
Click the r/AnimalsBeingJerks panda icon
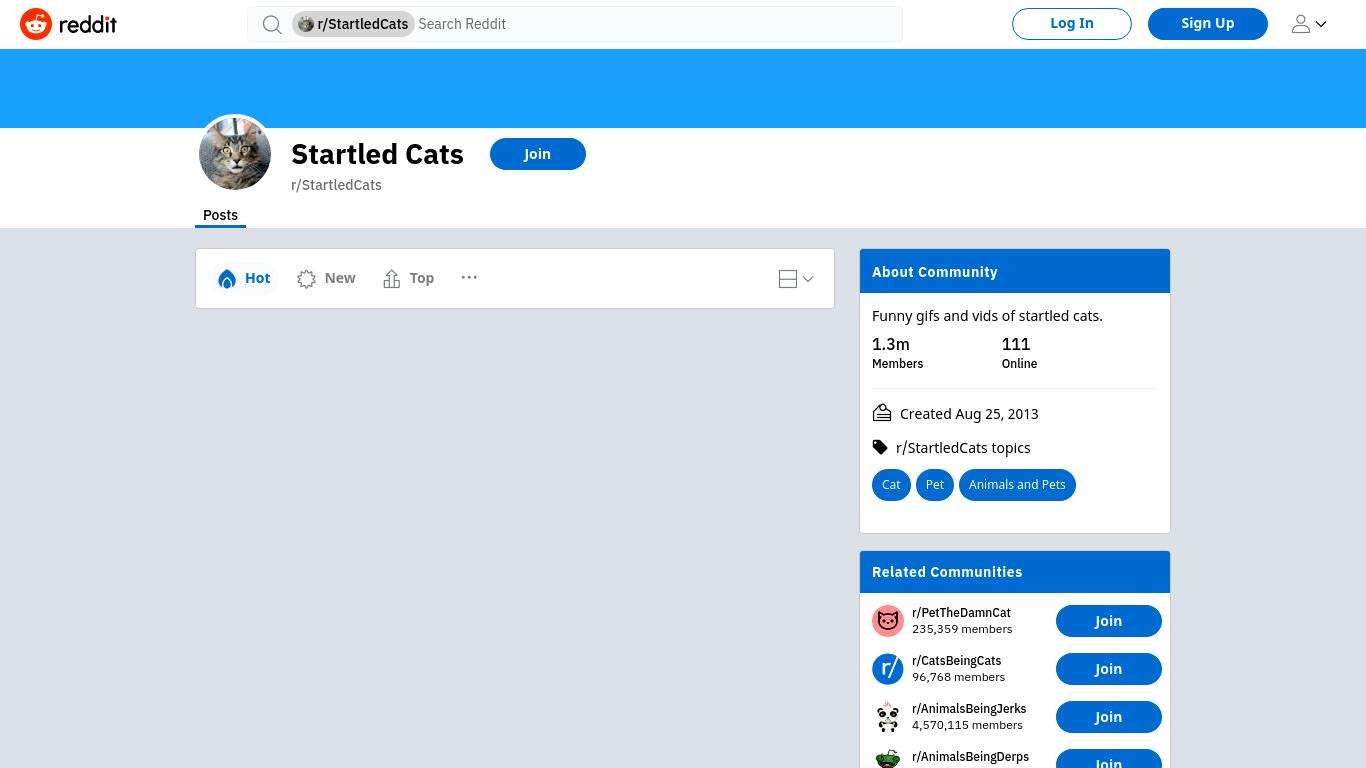[888, 717]
